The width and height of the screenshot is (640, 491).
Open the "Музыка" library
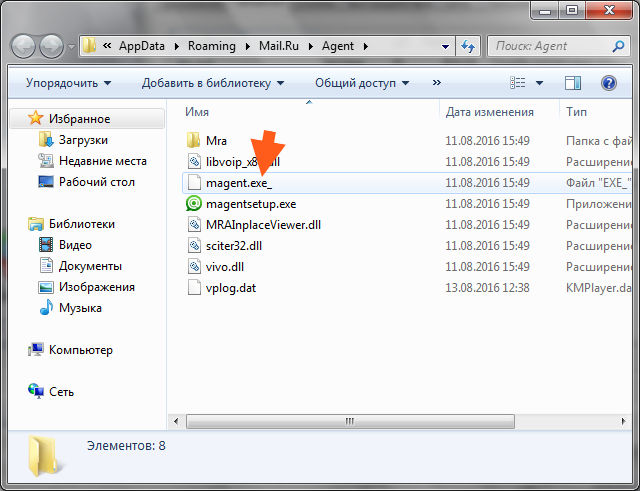(80, 308)
